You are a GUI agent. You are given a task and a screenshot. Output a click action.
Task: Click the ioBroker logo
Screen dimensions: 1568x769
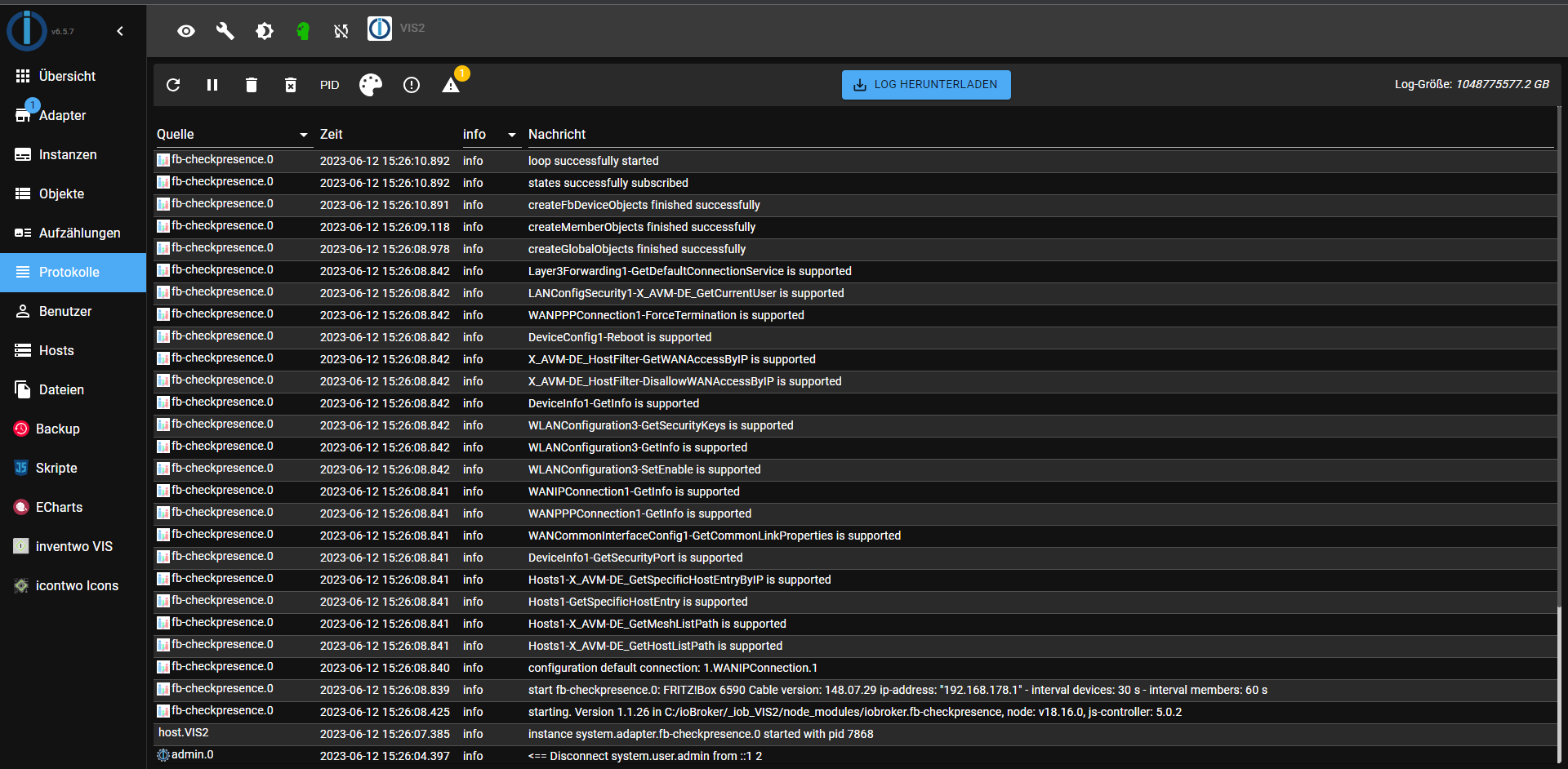pos(27,30)
